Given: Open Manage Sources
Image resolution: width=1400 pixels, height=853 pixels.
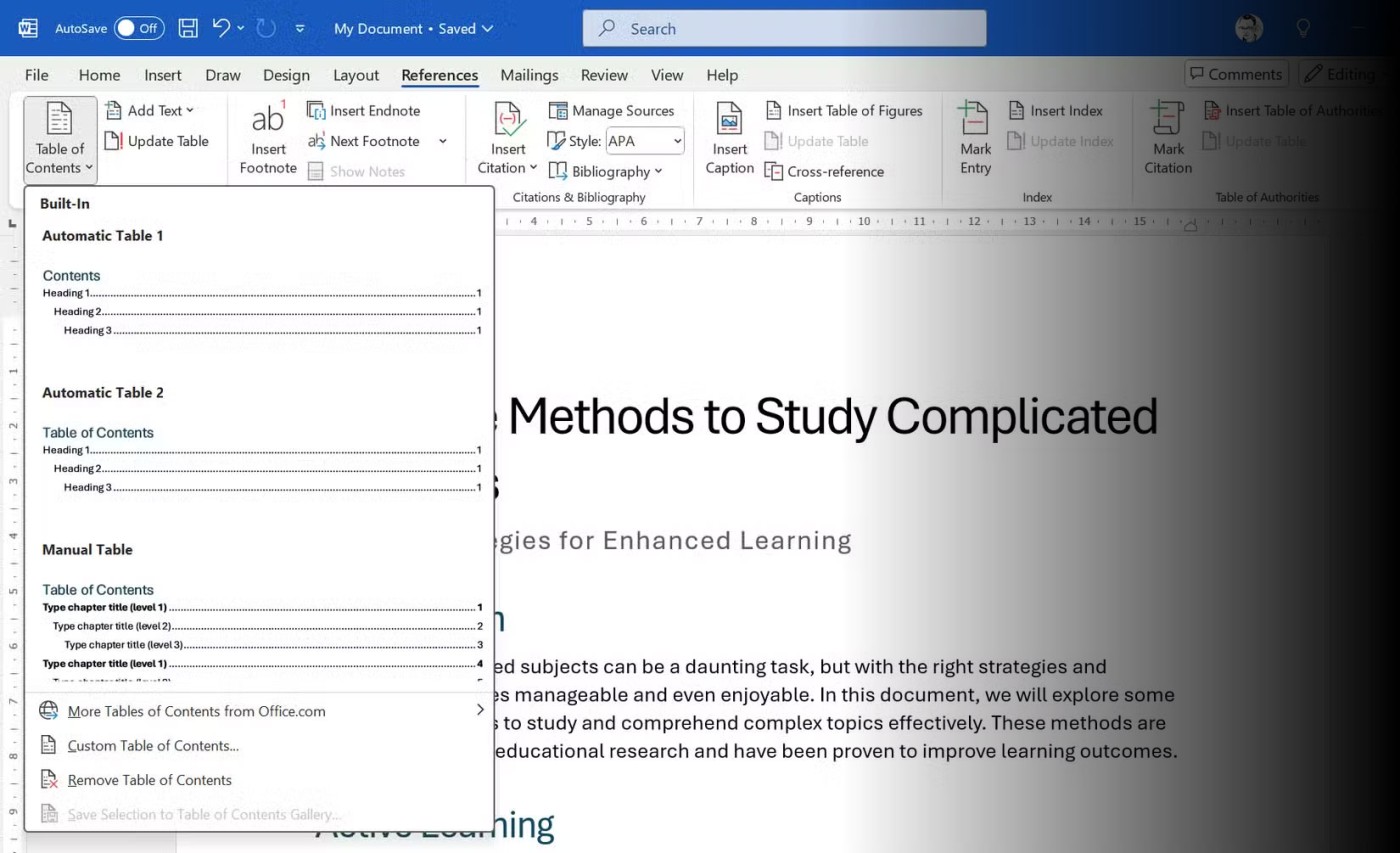Looking at the screenshot, I should click(x=612, y=111).
